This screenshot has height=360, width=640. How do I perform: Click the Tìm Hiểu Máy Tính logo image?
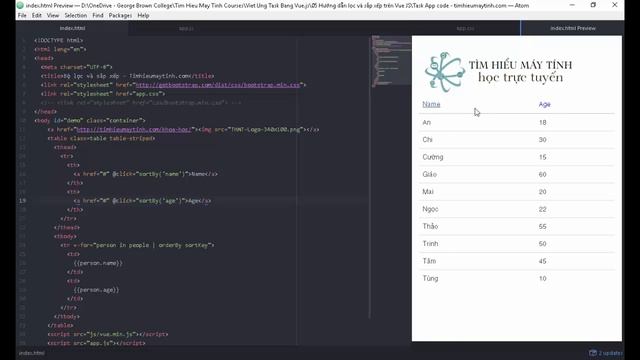(x=499, y=72)
